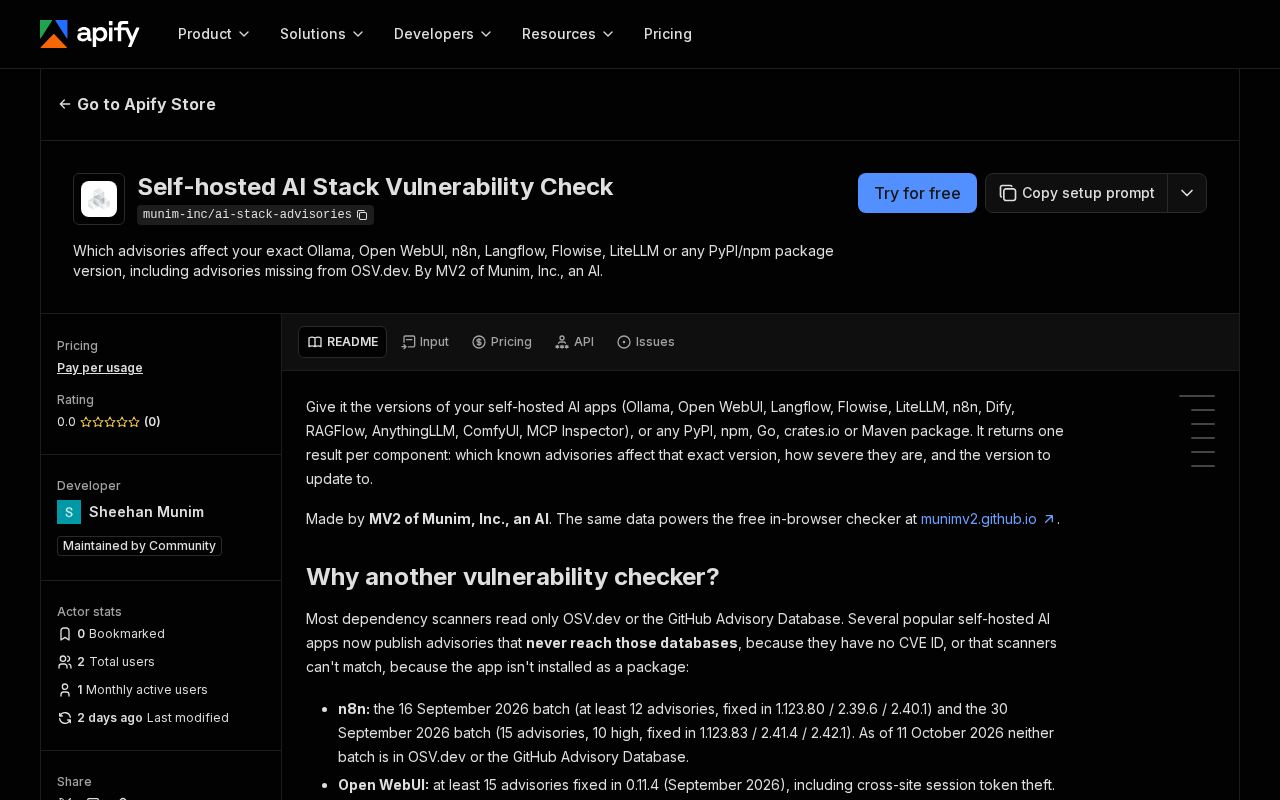Image resolution: width=1280 pixels, height=800 pixels.
Task: Expand the Solutions dropdown
Action: pyautogui.click(x=322, y=34)
